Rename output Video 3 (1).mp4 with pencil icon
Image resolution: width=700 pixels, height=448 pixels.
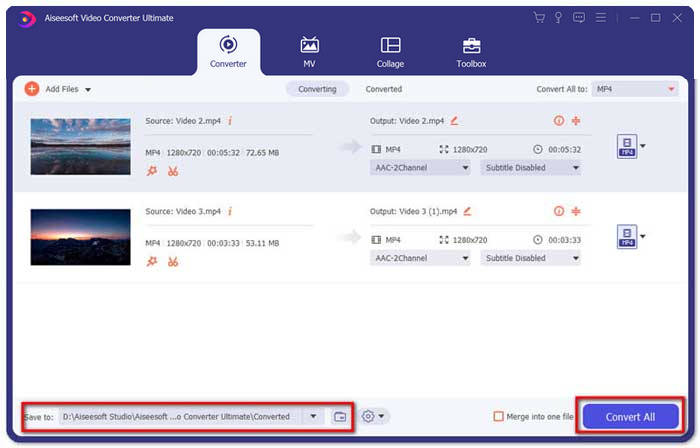tap(467, 211)
